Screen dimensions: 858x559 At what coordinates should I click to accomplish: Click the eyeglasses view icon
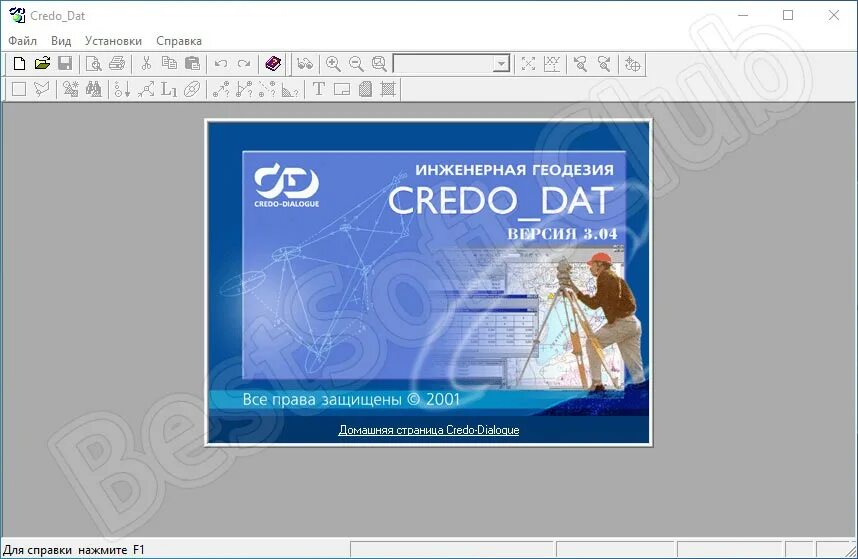tap(305, 64)
